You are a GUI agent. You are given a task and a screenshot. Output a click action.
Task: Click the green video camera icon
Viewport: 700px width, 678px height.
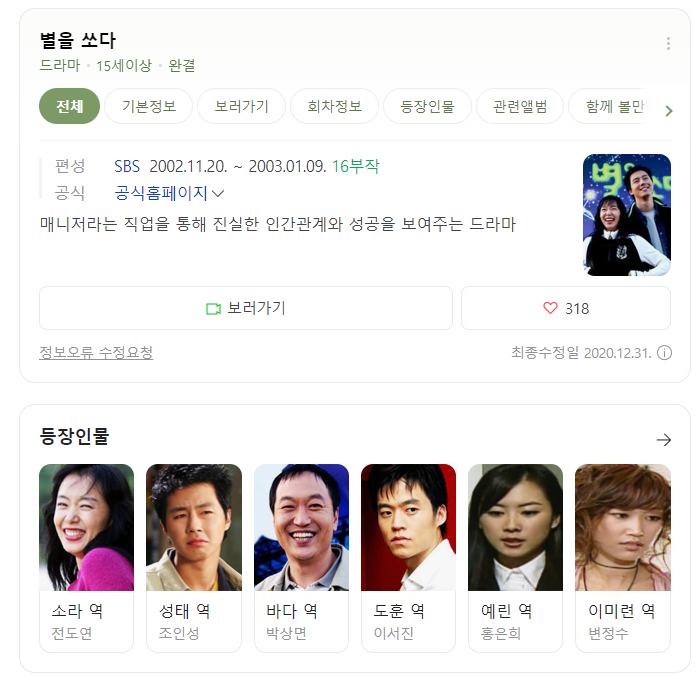[x=213, y=308]
